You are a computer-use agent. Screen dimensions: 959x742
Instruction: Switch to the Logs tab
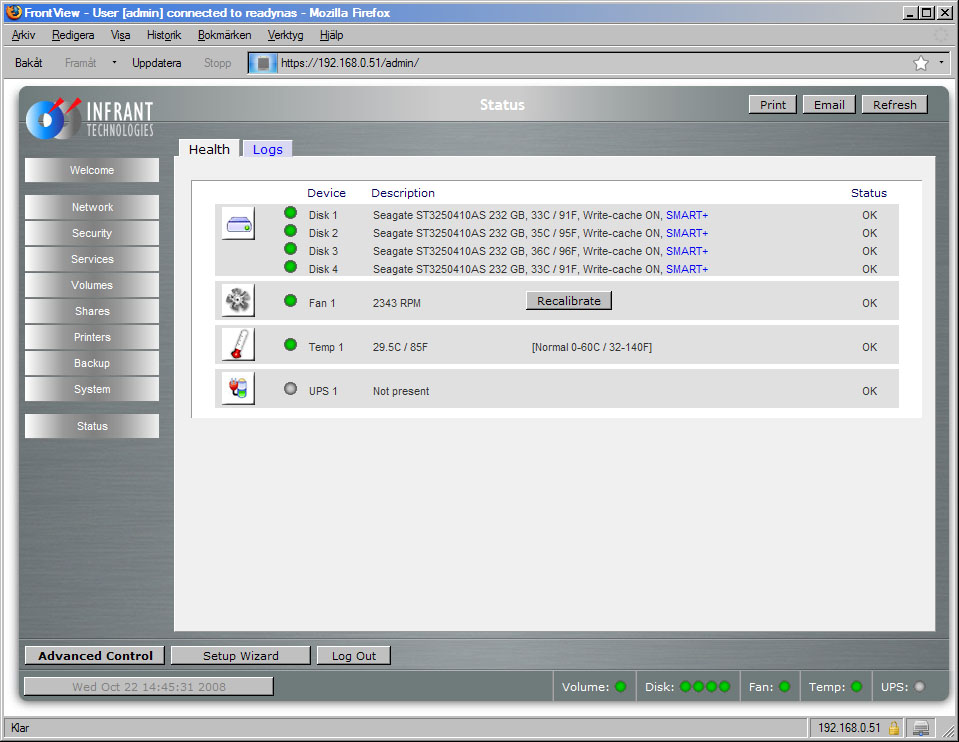267,149
